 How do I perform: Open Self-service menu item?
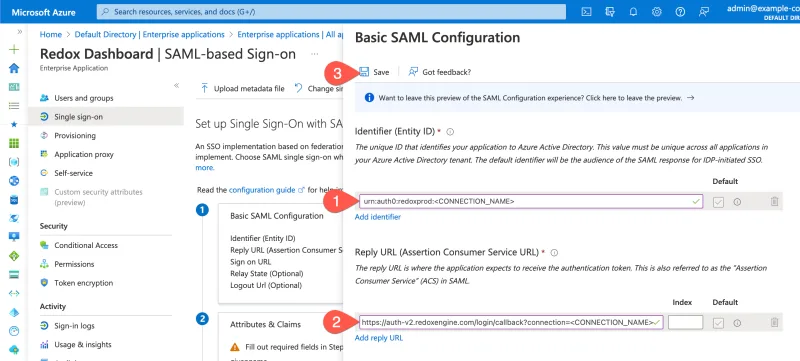[x=73, y=173]
